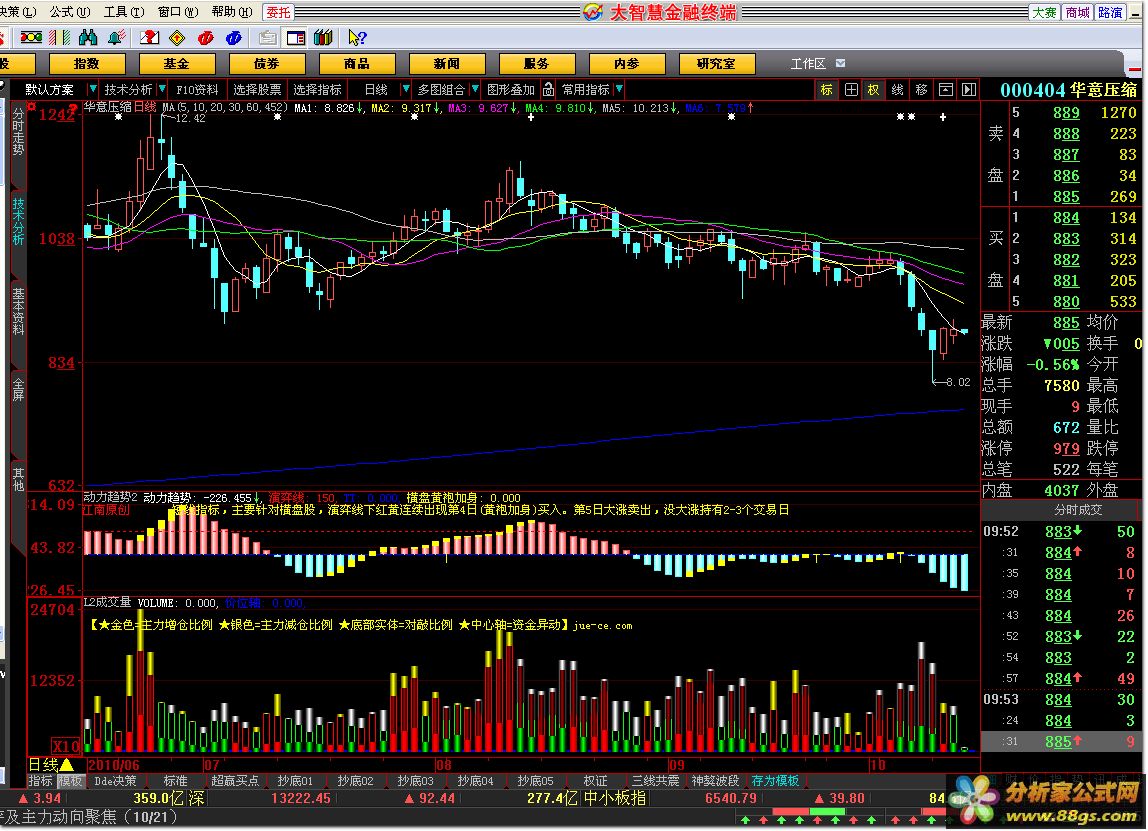Click the 基金 yellow category button
The width and height of the screenshot is (1148, 831).
pyautogui.click(x=176, y=64)
